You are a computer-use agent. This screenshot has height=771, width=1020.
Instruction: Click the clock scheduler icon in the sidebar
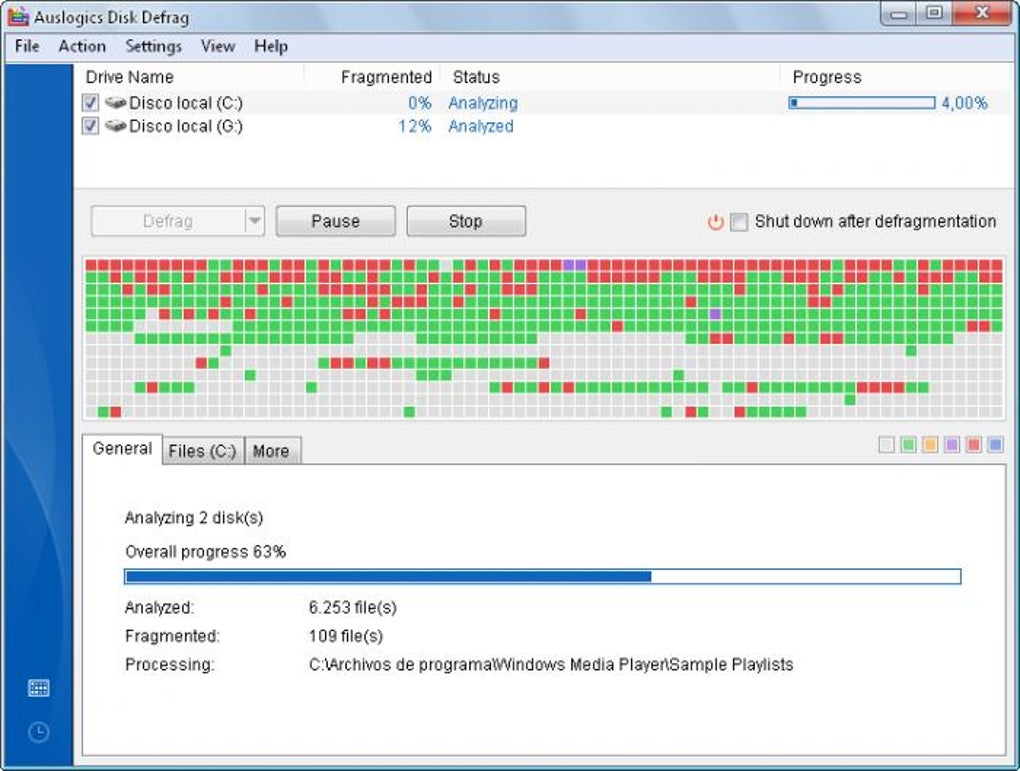[x=38, y=732]
